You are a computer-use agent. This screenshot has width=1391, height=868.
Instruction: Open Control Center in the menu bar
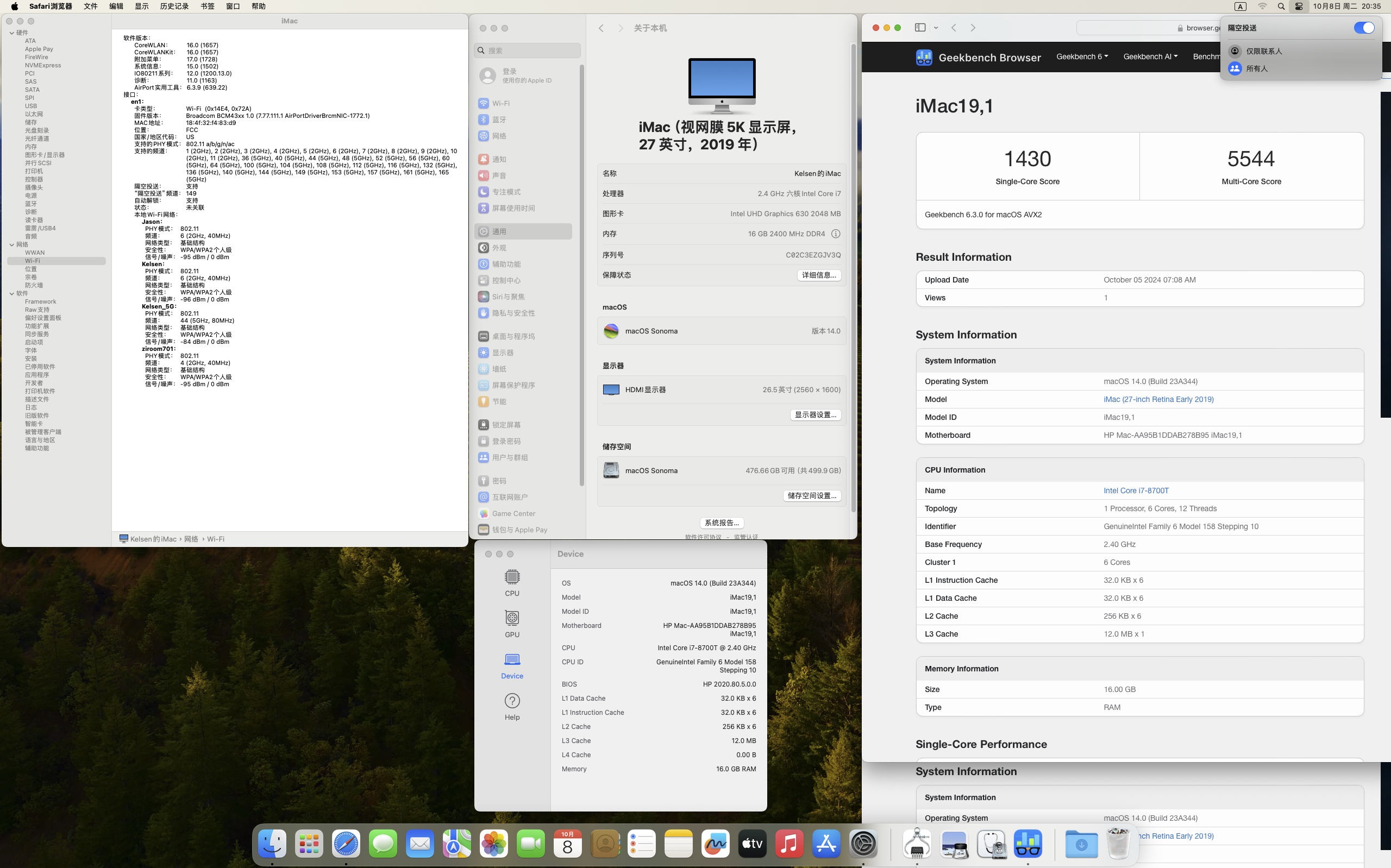pos(1299,7)
